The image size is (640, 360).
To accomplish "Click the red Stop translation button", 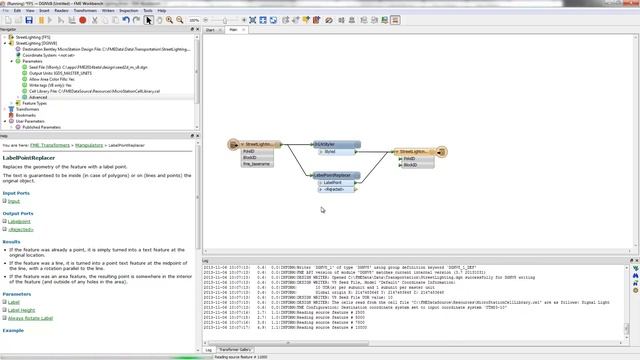I will (83, 20).
